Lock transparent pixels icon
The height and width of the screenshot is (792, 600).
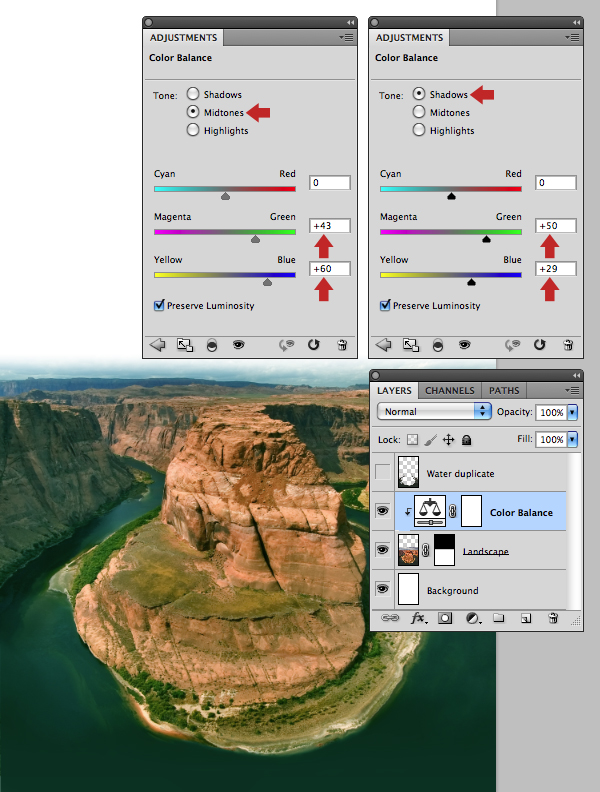click(x=413, y=439)
